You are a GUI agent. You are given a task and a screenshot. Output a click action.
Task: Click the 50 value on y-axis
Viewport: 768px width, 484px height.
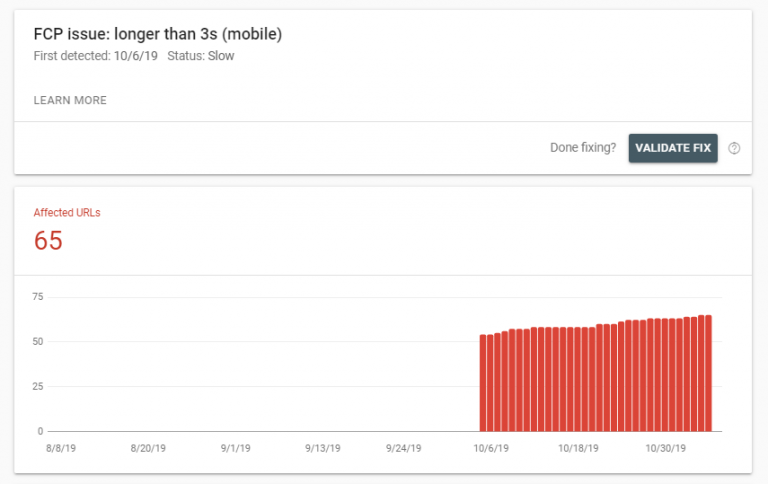[38, 341]
